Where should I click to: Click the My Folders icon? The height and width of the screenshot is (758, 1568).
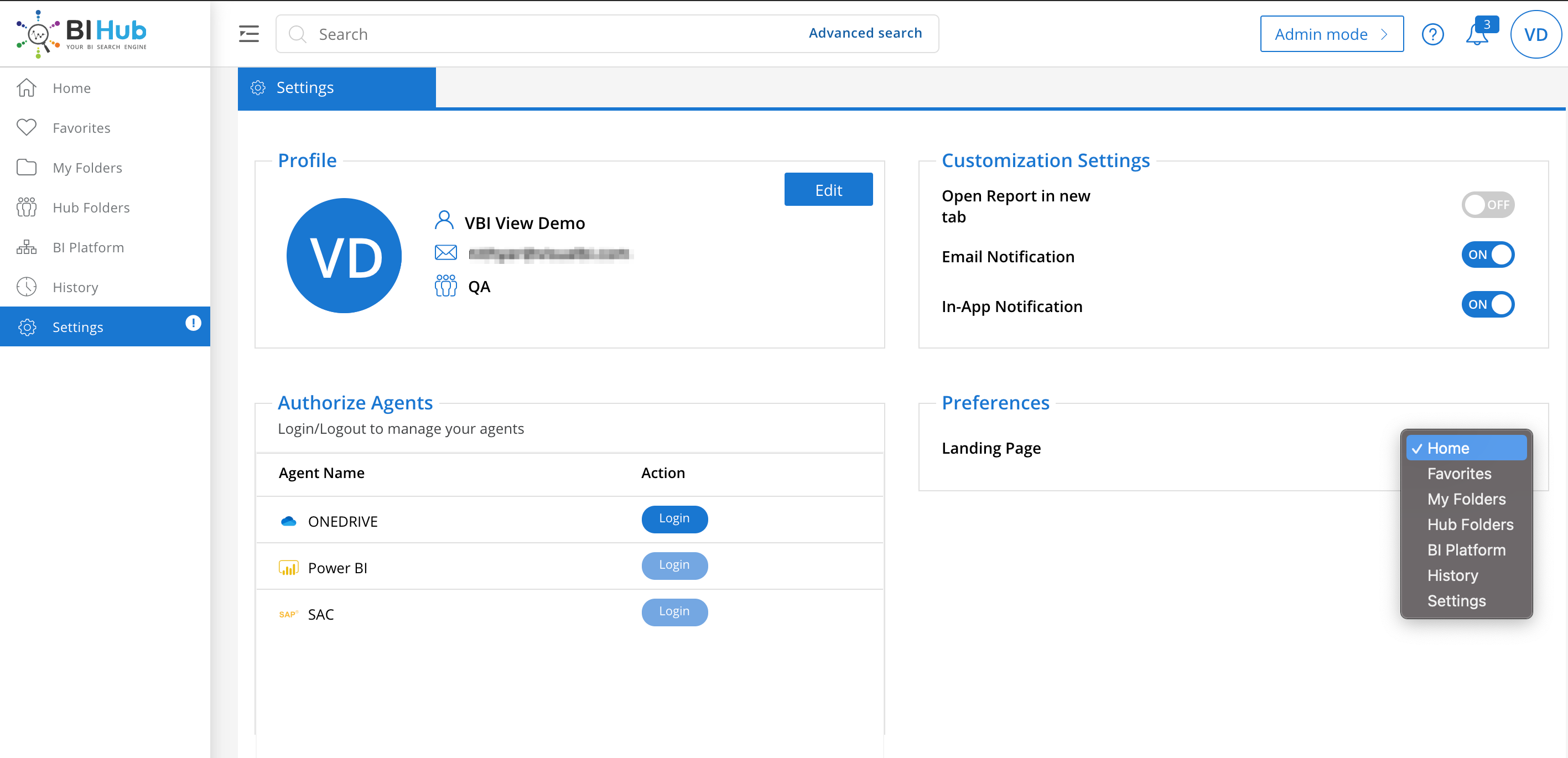(x=26, y=167)
